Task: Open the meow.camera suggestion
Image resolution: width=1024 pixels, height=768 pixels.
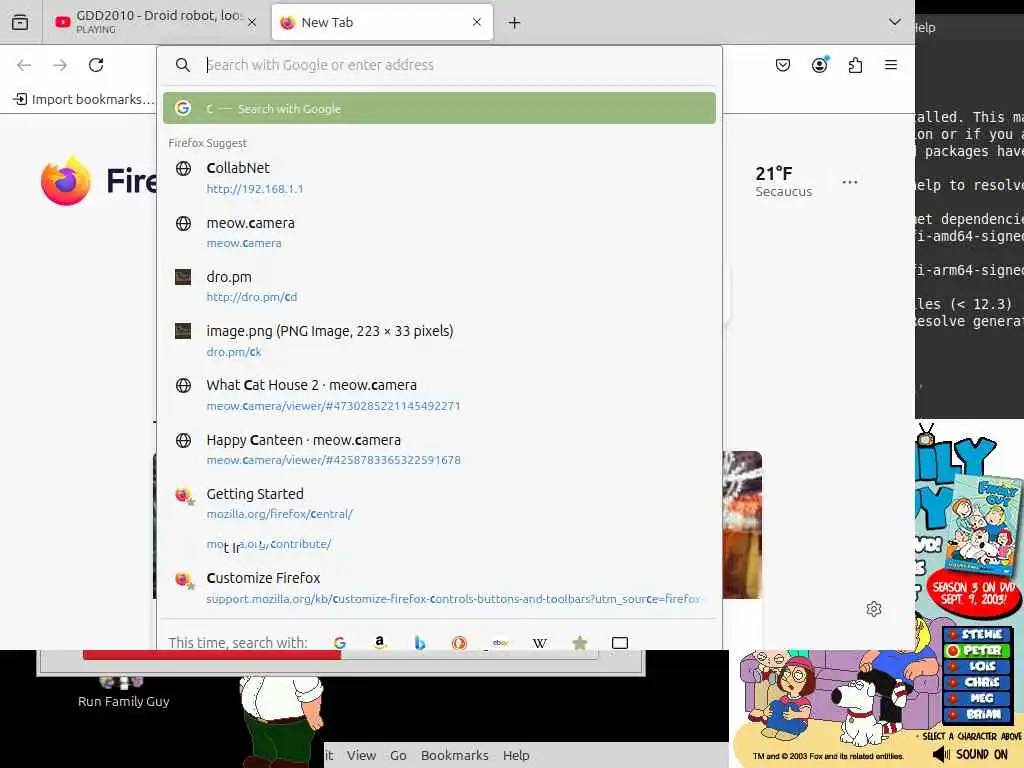Action: [x=439, y=232]
